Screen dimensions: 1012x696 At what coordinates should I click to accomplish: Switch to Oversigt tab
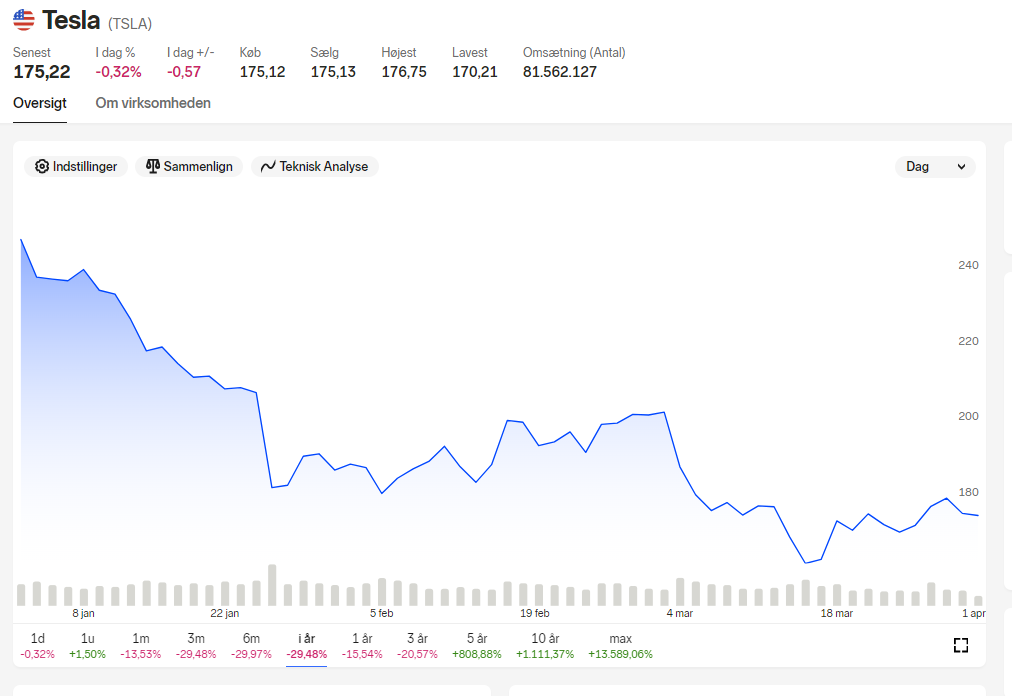[x=40, y=103]
